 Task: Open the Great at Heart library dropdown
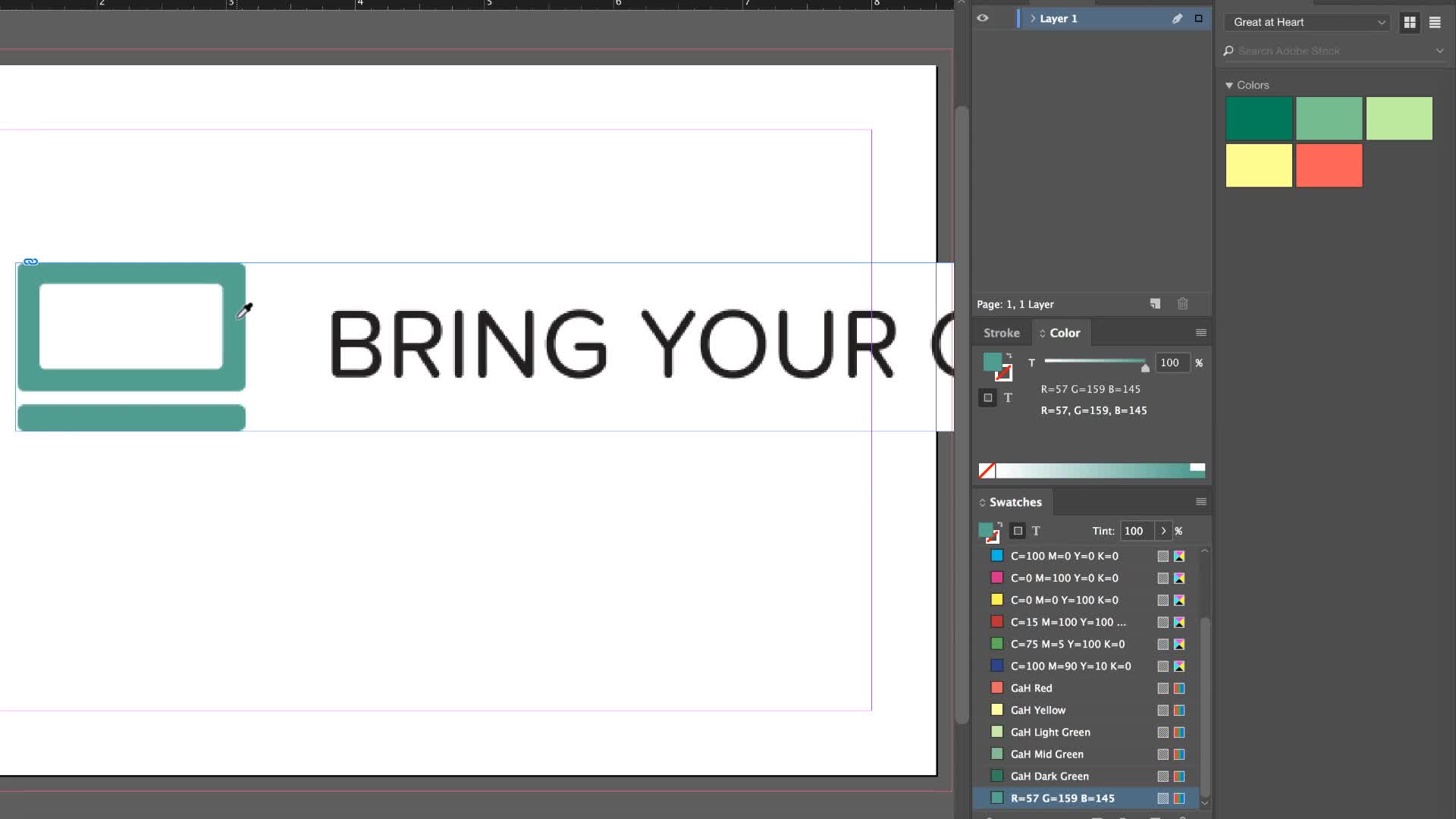1308,22
